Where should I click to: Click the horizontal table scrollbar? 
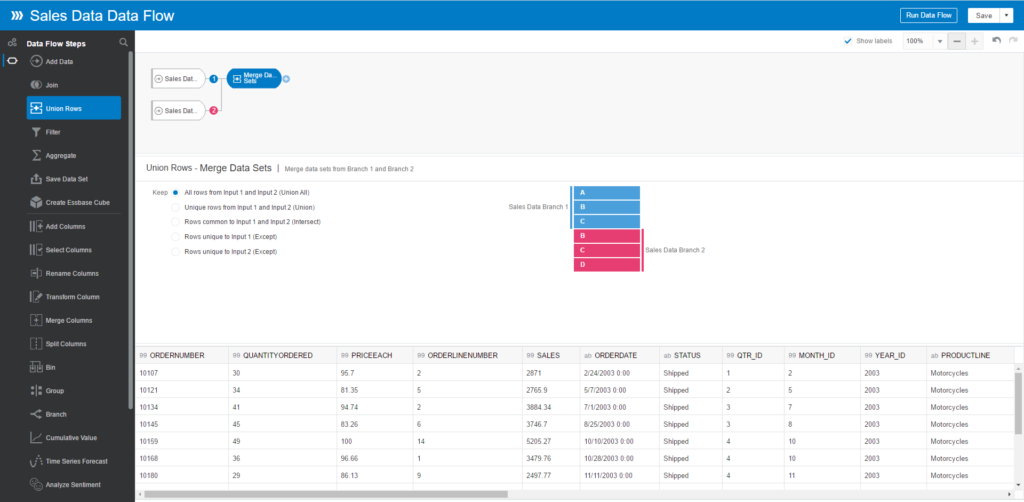[326, 494]
